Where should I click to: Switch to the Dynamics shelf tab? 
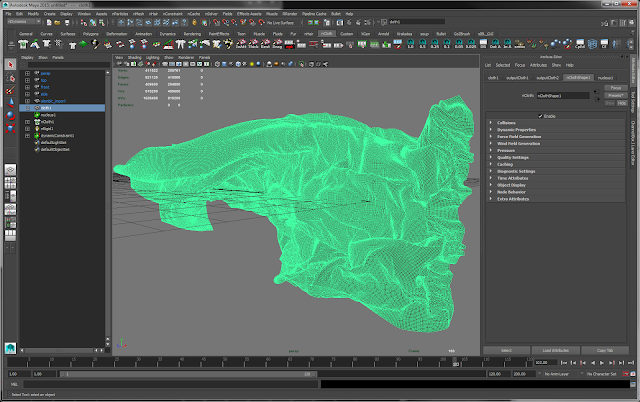[x=167, y=34]
